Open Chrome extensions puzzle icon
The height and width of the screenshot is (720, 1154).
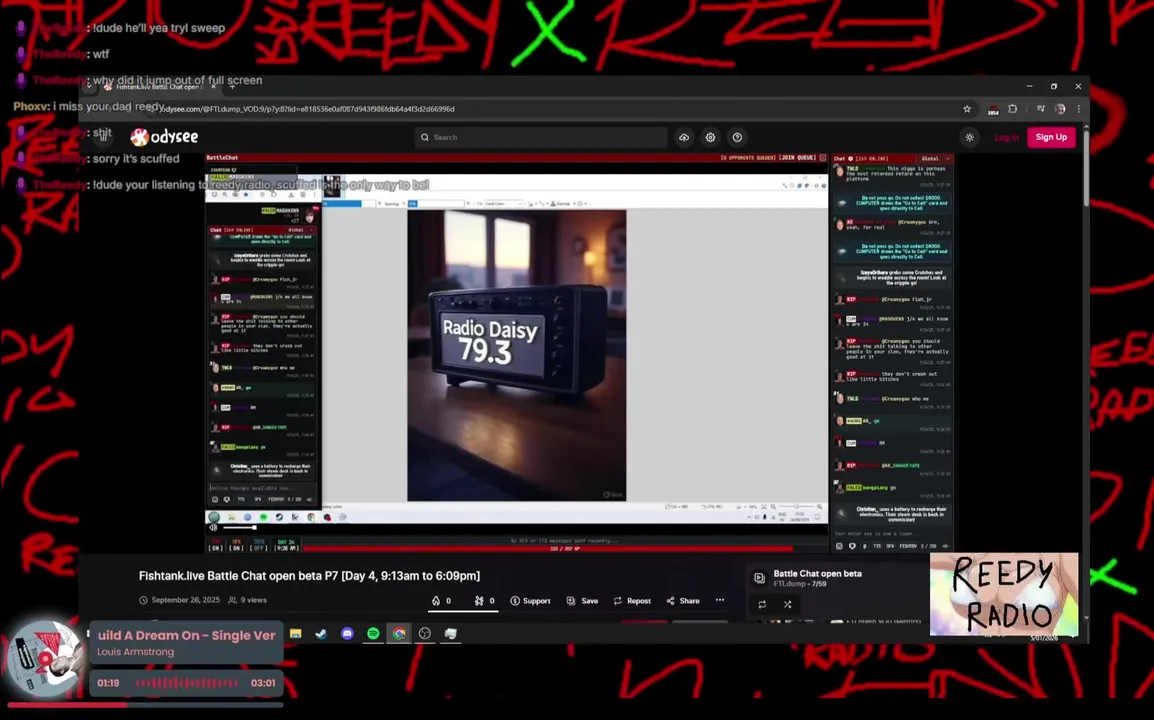point(1013,109)
